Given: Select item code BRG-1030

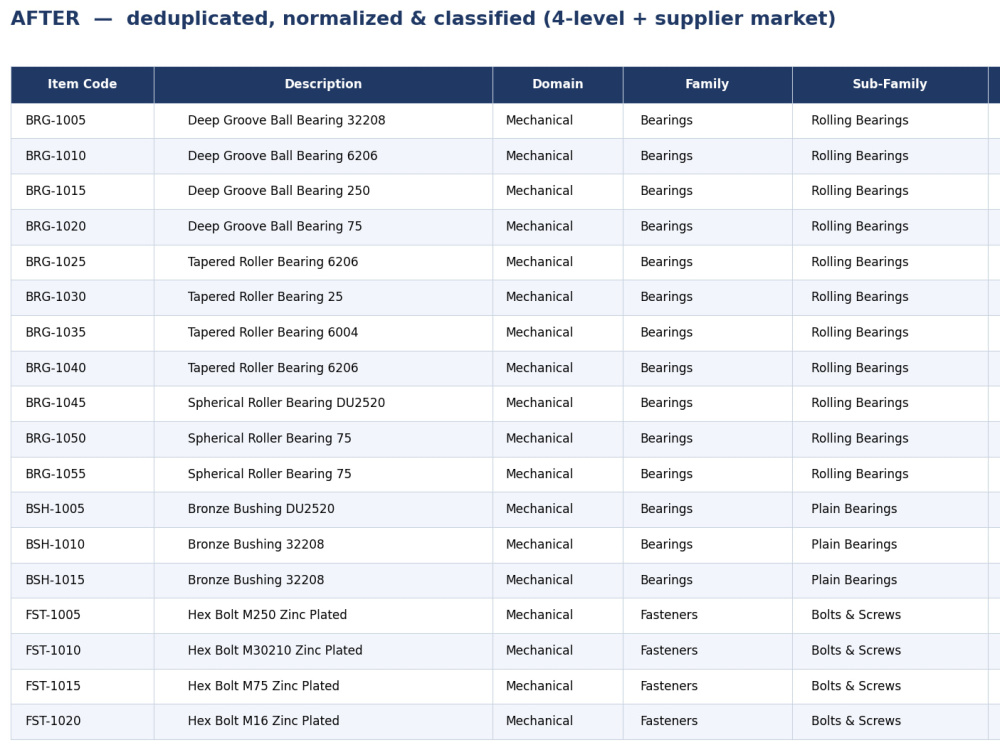Looking at the screenshot, I should click(x=55, y=297).
